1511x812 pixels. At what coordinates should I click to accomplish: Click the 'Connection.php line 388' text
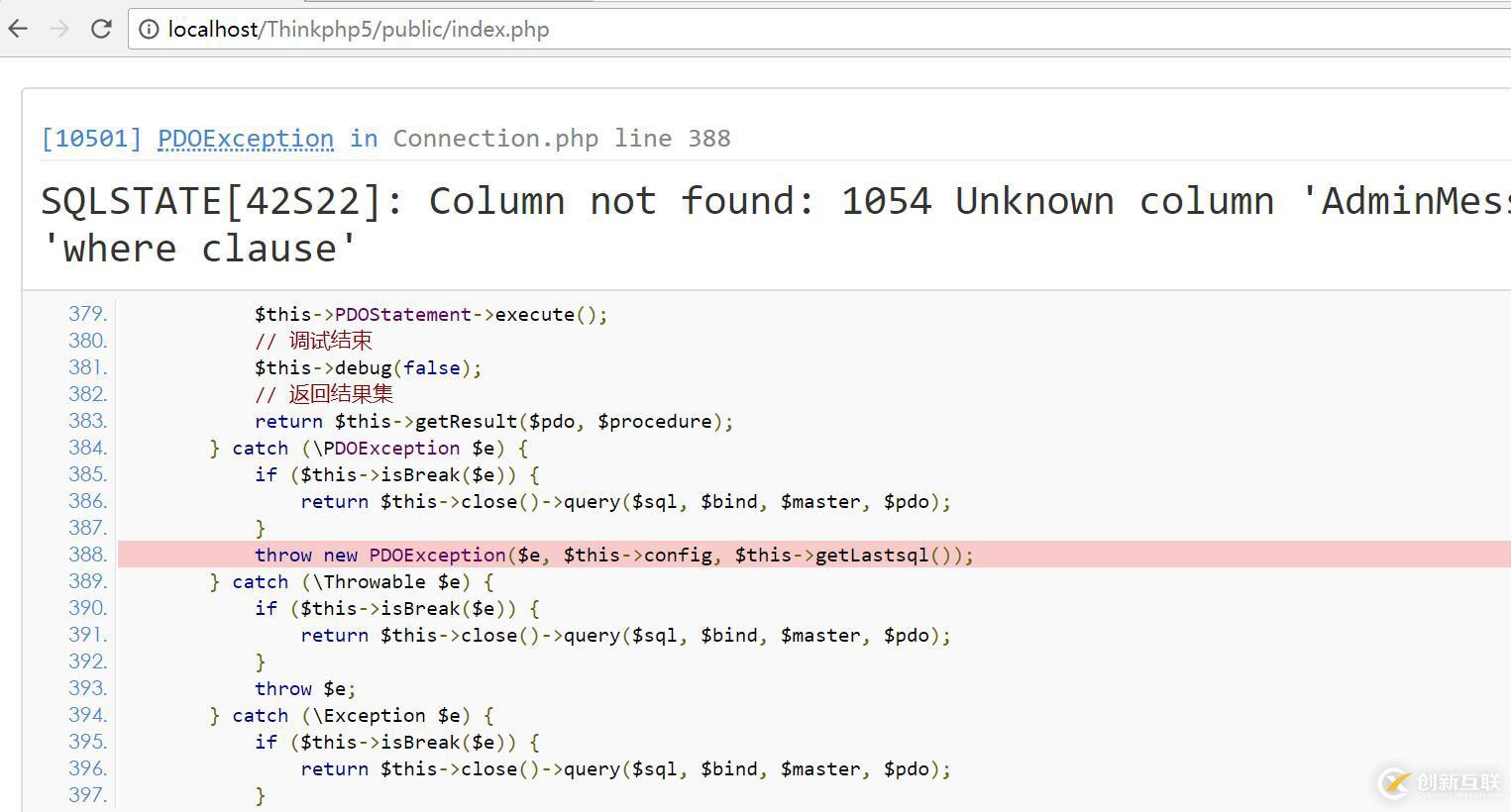[x=562, y=139]
